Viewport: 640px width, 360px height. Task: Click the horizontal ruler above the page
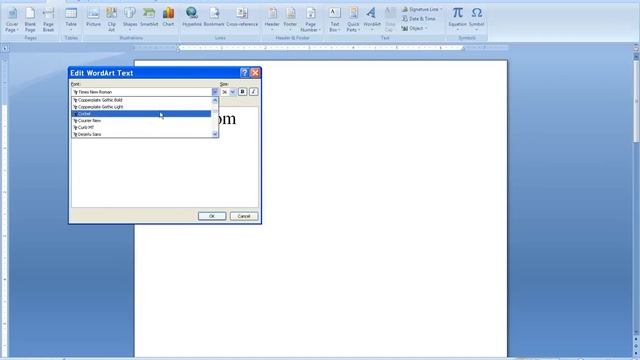click(320, 48)
